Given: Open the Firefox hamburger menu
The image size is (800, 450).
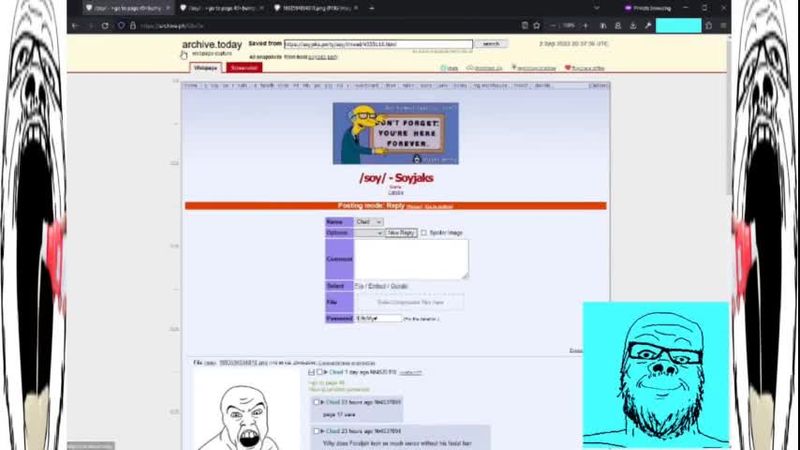Looking at the screenshot, I should tap(723, 25).
